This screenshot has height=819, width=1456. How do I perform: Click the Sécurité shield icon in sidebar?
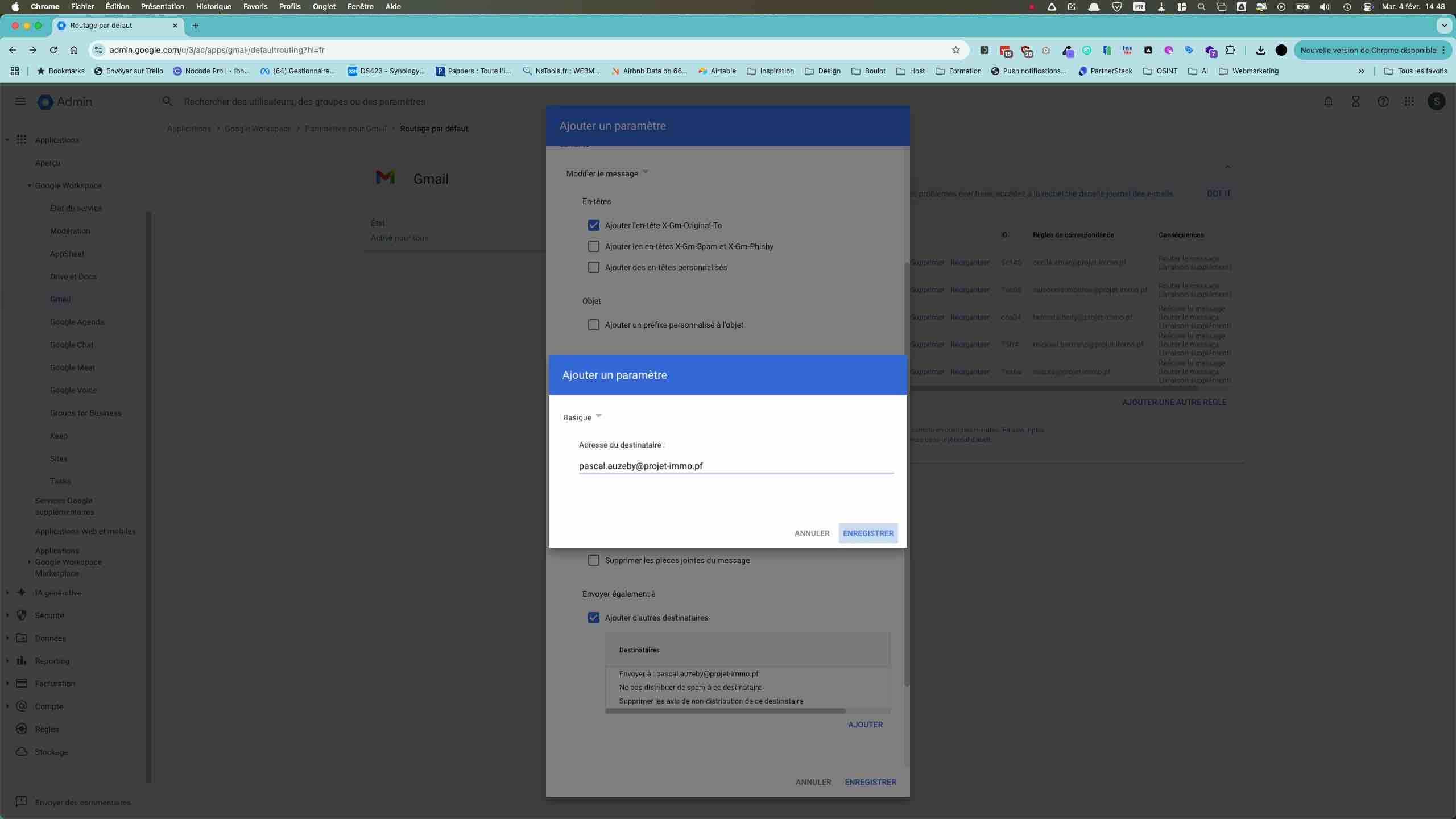click(22, 615)
